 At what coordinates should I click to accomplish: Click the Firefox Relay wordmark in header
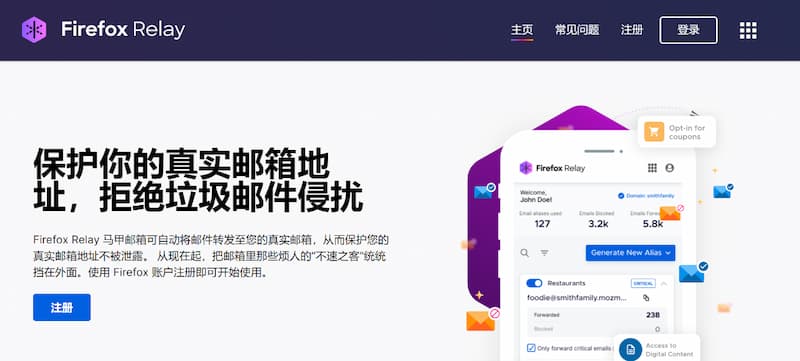tap(123, 30)
